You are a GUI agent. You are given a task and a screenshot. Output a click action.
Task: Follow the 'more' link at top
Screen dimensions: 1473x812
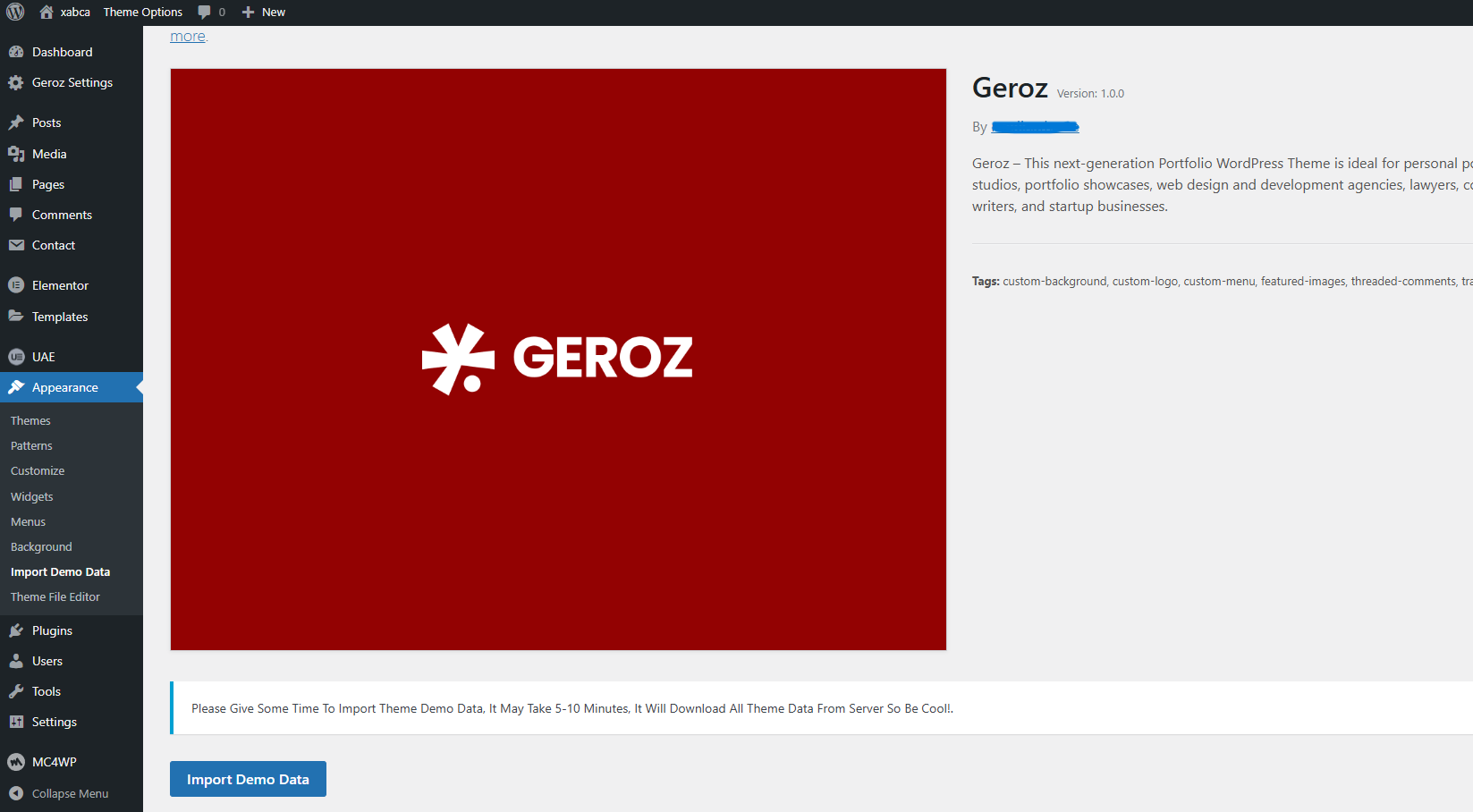[188, 37]
